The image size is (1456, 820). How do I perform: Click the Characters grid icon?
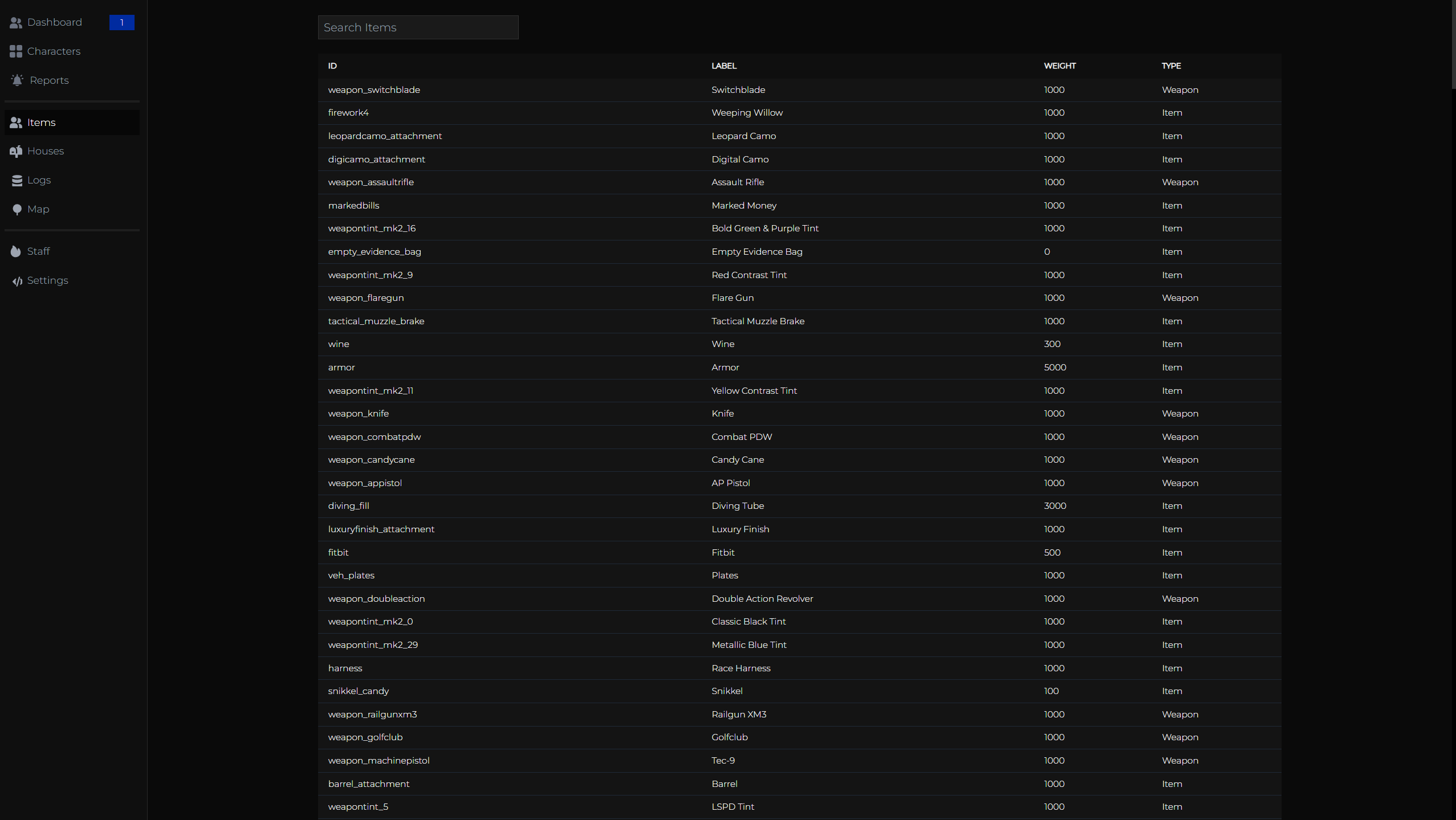pyautogui.click(x=16, y=51)
